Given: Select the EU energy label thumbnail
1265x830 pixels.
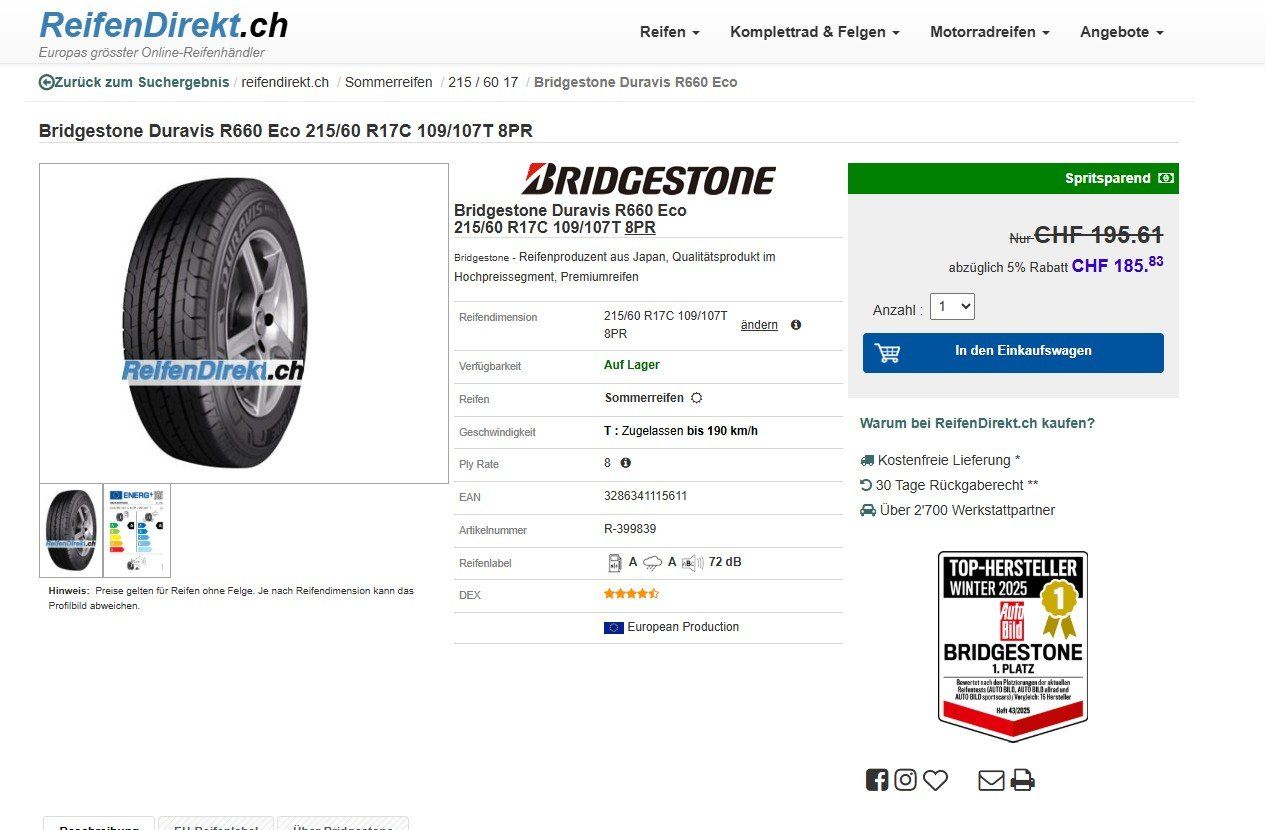Looking at the screenshot, I should (137, 531).
